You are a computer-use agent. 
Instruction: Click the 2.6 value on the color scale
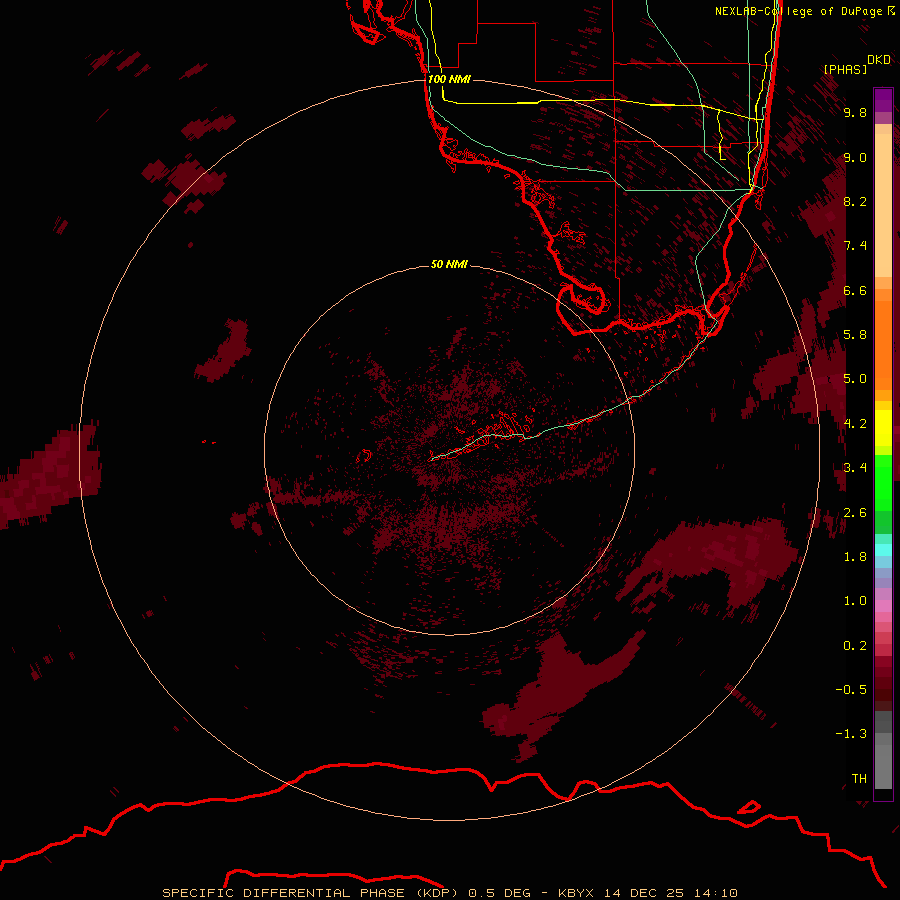(855, 513)
